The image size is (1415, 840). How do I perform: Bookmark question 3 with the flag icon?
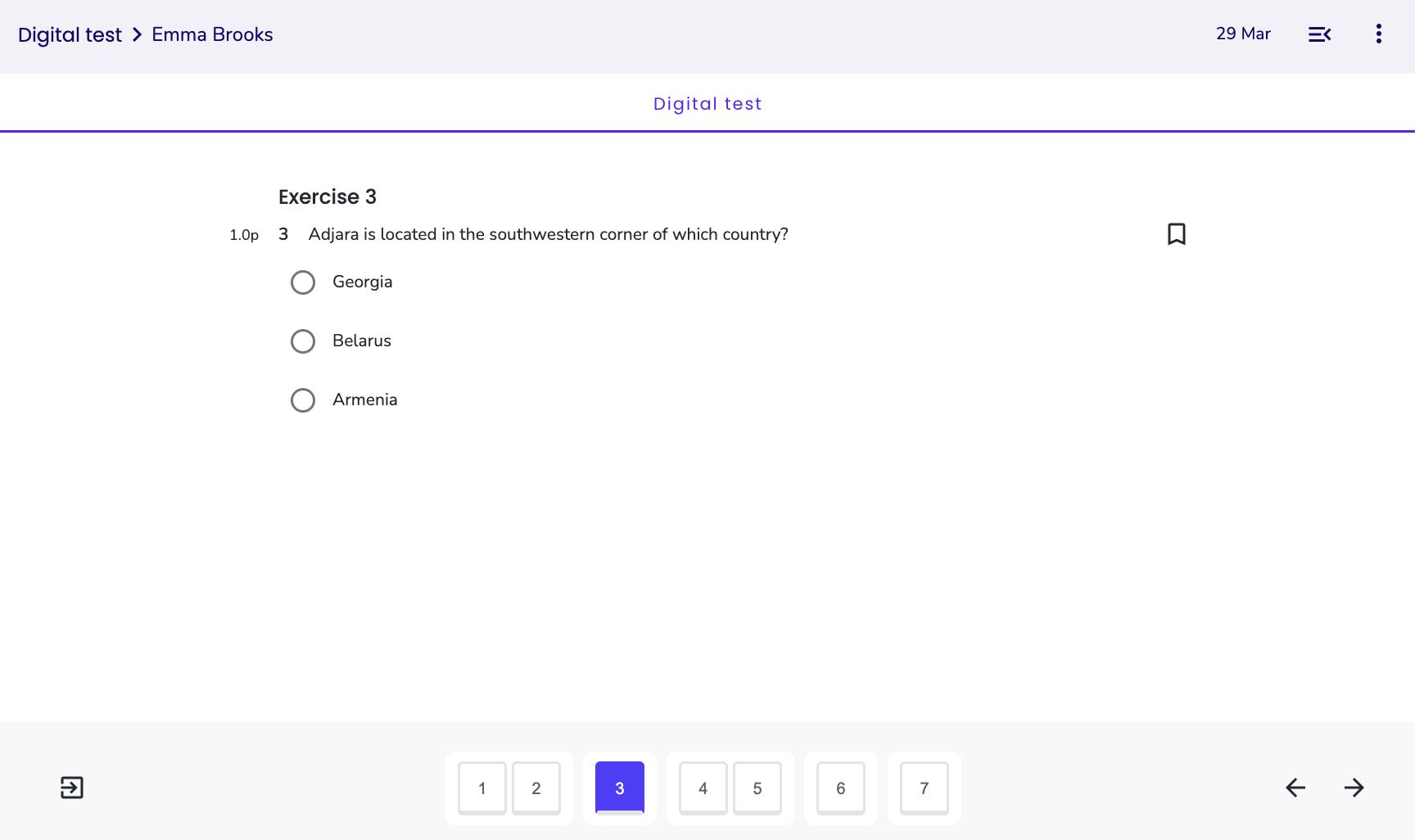pyautogui.click(x=1176, y=234)
